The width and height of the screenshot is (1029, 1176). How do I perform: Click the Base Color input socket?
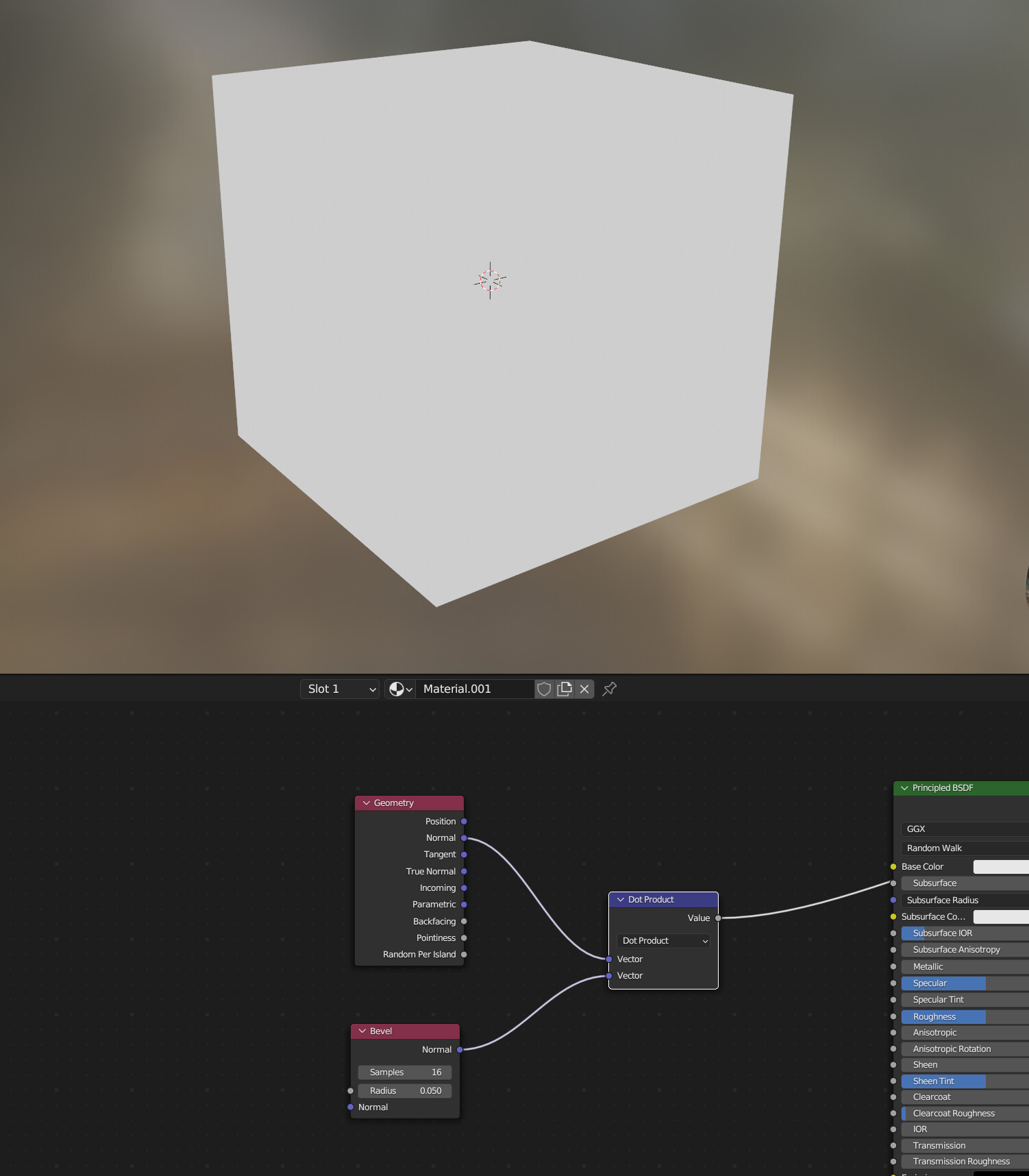click(x=893, y=867)
